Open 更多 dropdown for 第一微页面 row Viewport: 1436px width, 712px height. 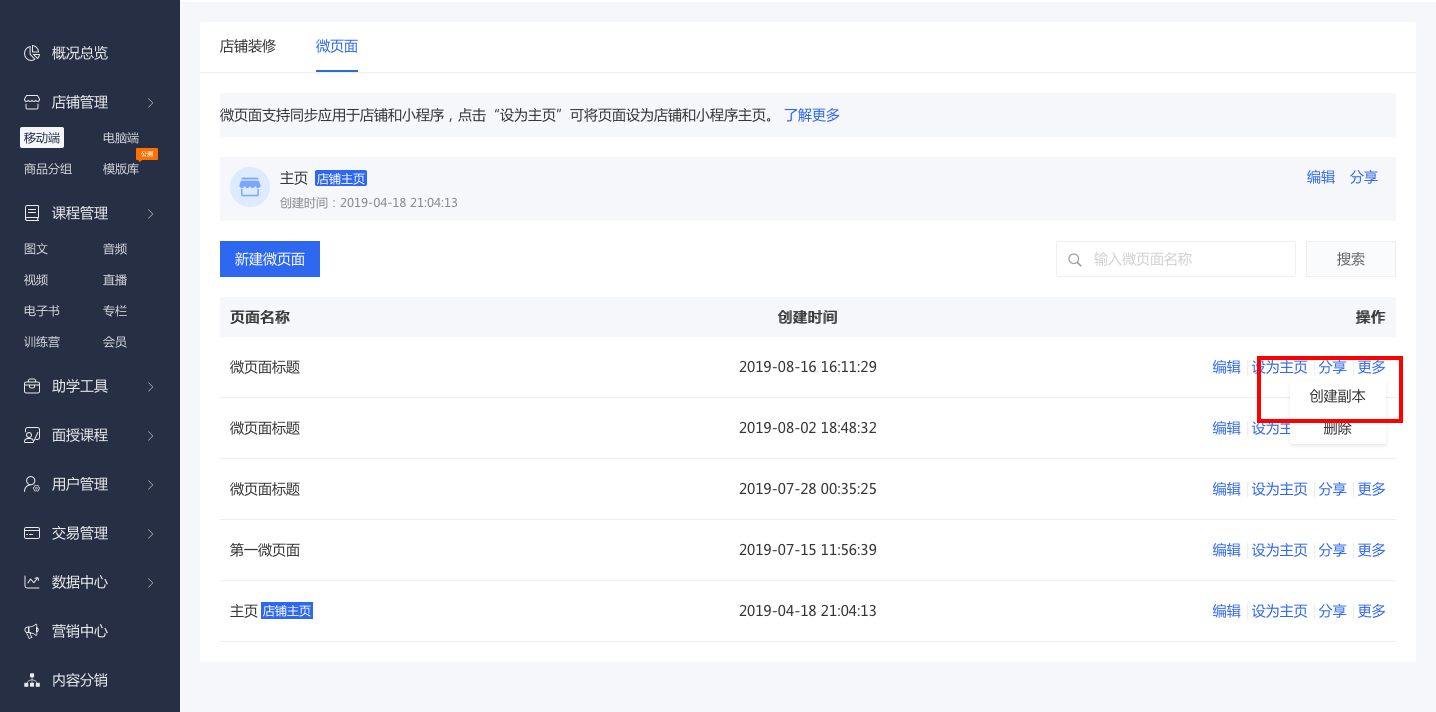click(1372, 550)
